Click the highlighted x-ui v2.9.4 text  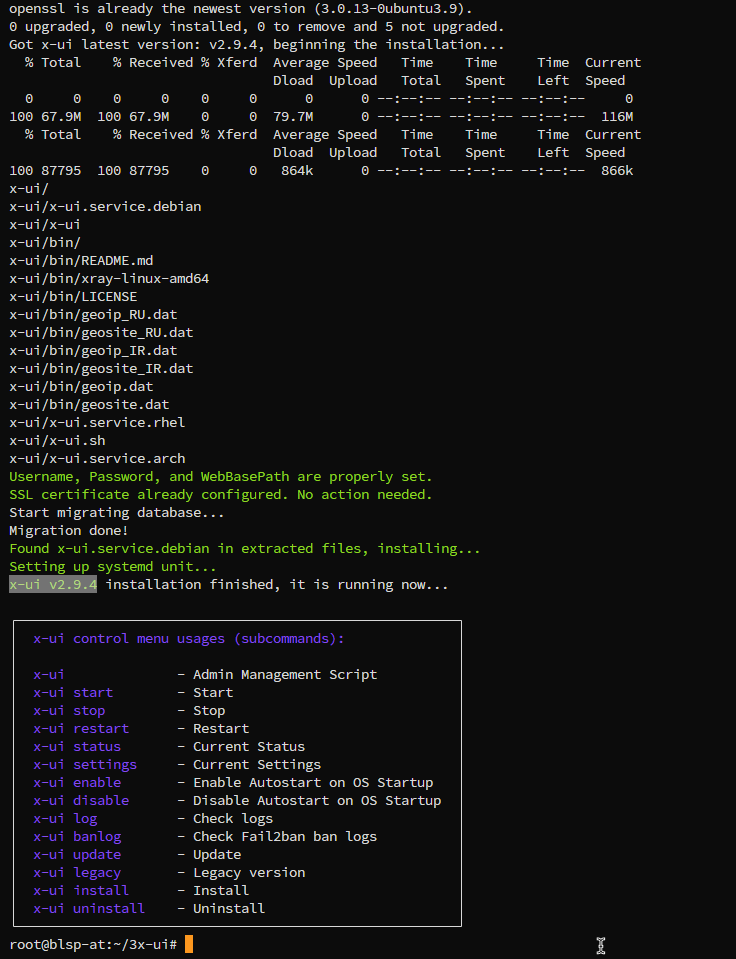click(53, 585)
